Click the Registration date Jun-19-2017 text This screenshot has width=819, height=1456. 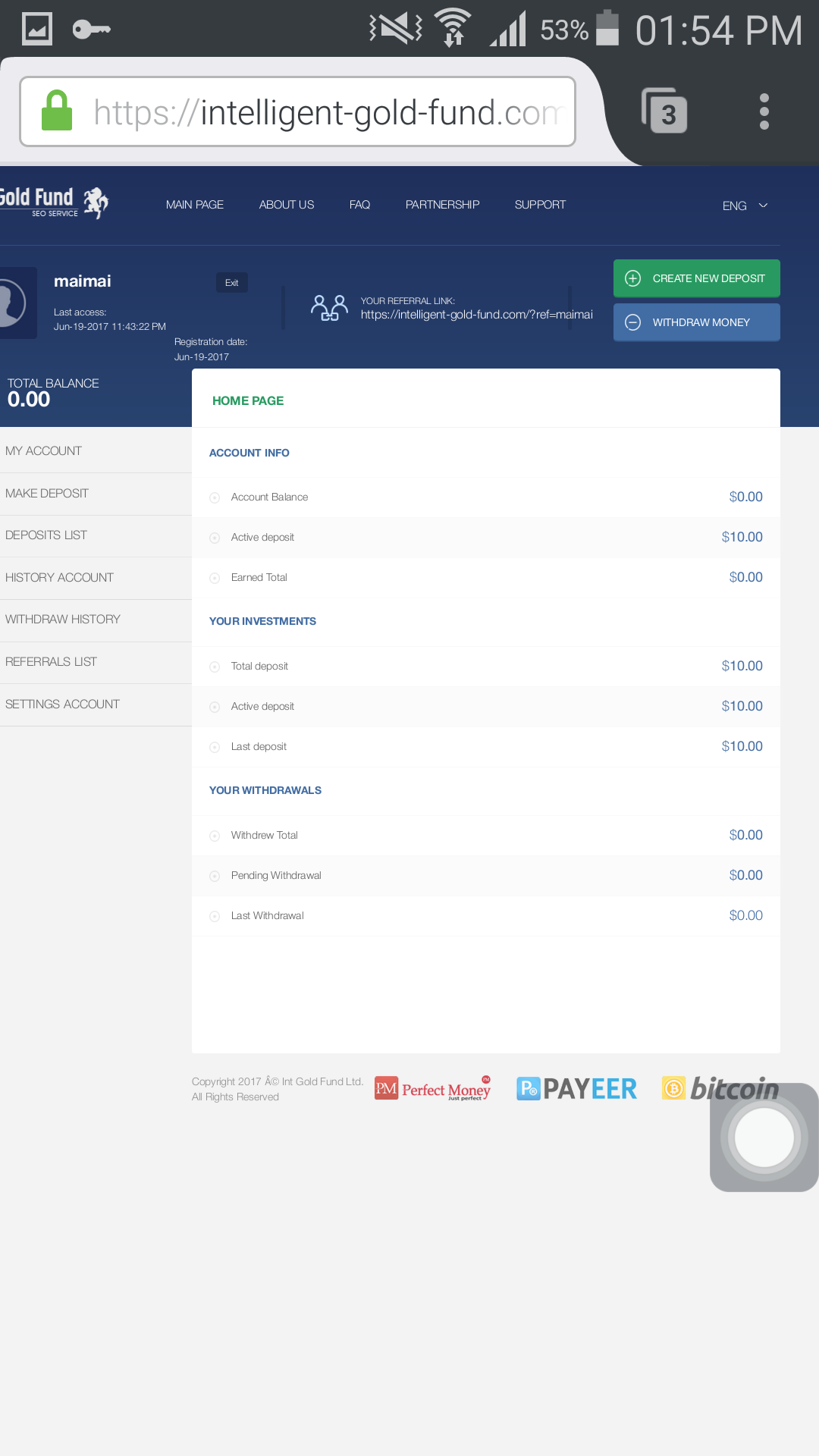(x=202, y=357)
